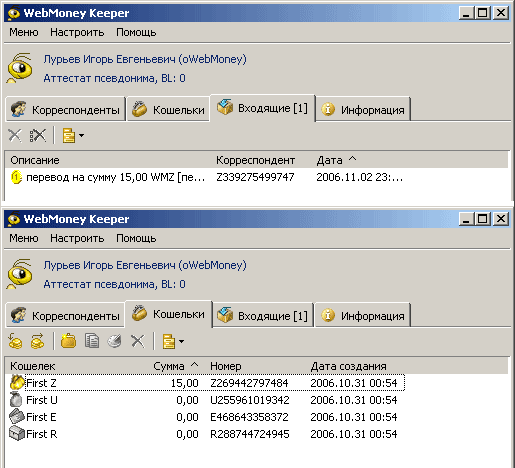515x468 pixels.
Task: Click the WebMoney icon in the upper window title bar
Action: tap(14, 13)
